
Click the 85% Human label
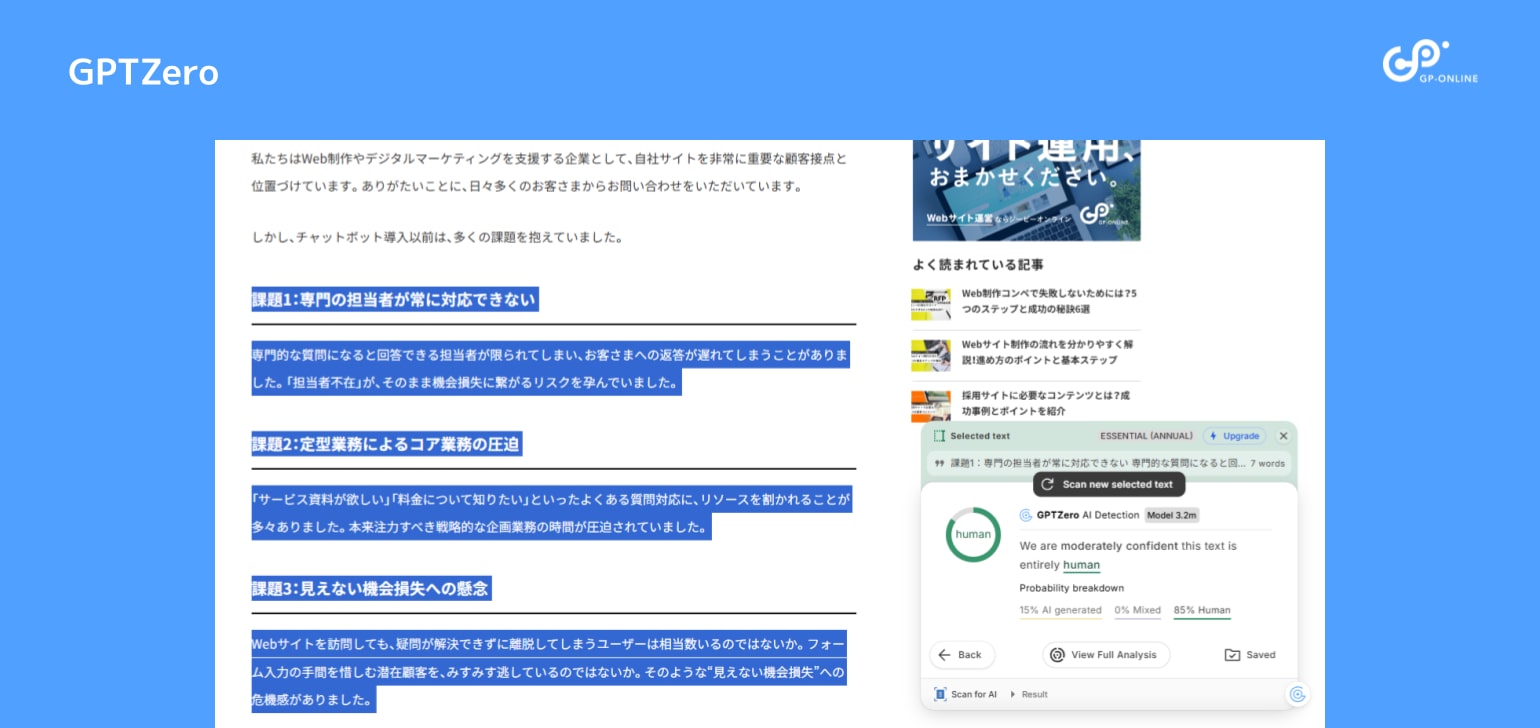coord(1202,610)
